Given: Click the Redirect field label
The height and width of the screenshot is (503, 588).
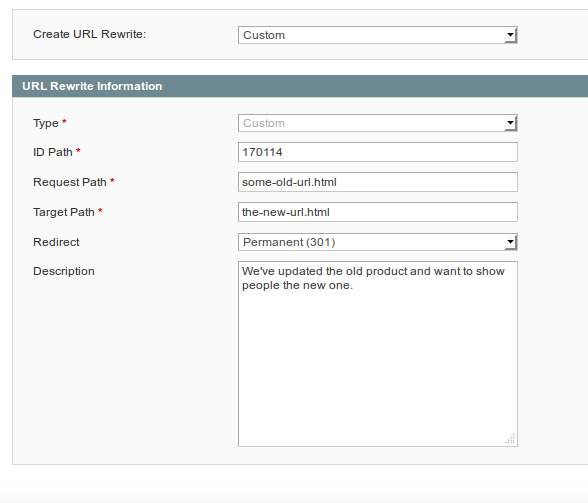Looking at the screenshot, I should pos(56,242).
